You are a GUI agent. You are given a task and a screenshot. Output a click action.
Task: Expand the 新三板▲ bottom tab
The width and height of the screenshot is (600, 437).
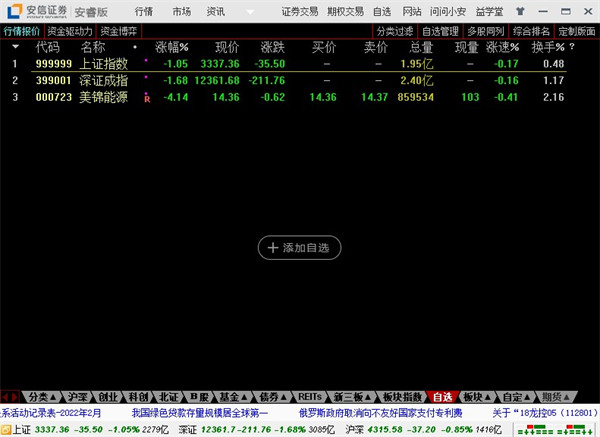[352, 397]
